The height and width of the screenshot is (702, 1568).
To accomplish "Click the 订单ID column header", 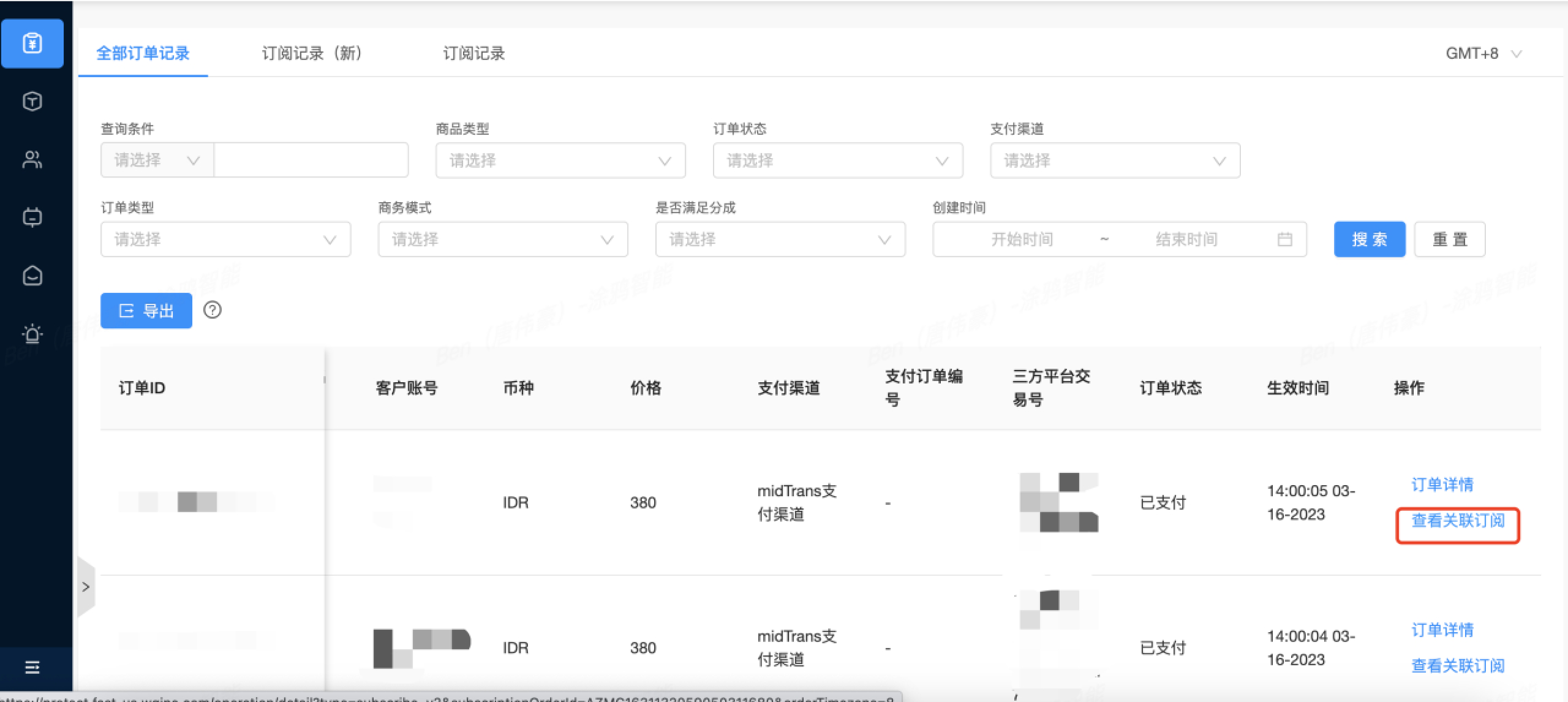I will pos(141,388).
